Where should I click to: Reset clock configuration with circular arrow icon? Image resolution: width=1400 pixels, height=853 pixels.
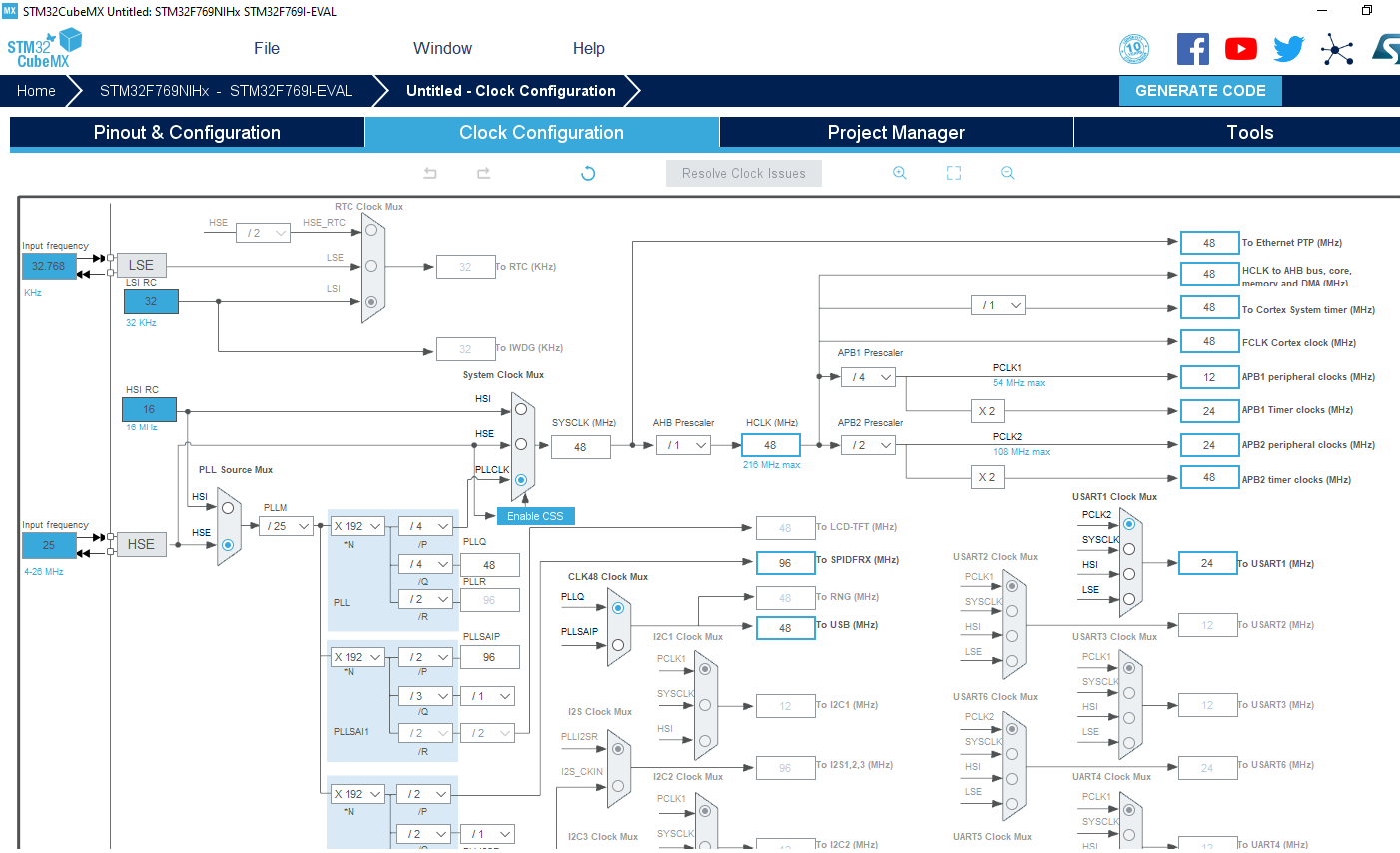(x=588, y=173)
